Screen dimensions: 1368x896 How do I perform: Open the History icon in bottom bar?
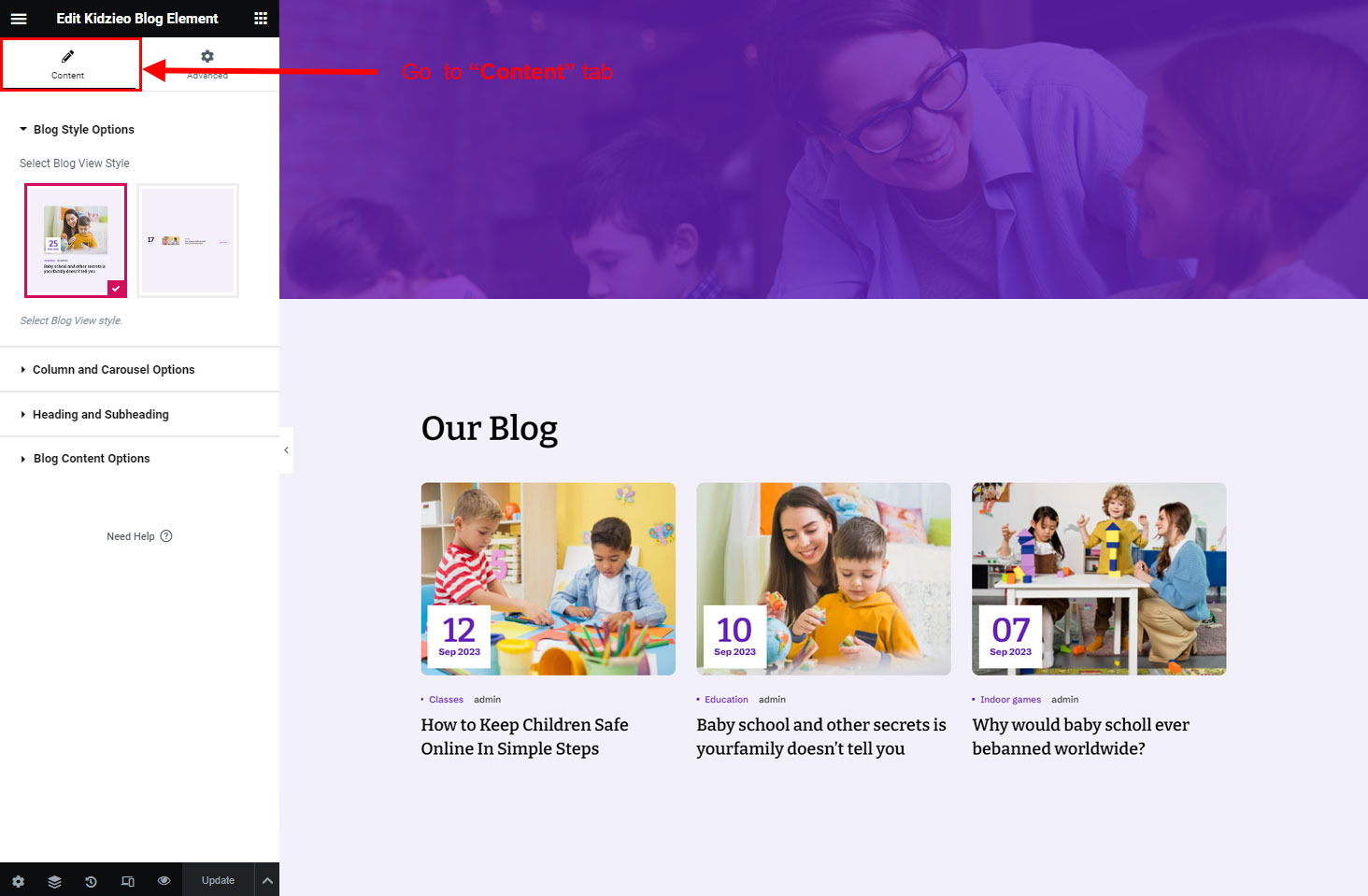[x=91, y=881]
